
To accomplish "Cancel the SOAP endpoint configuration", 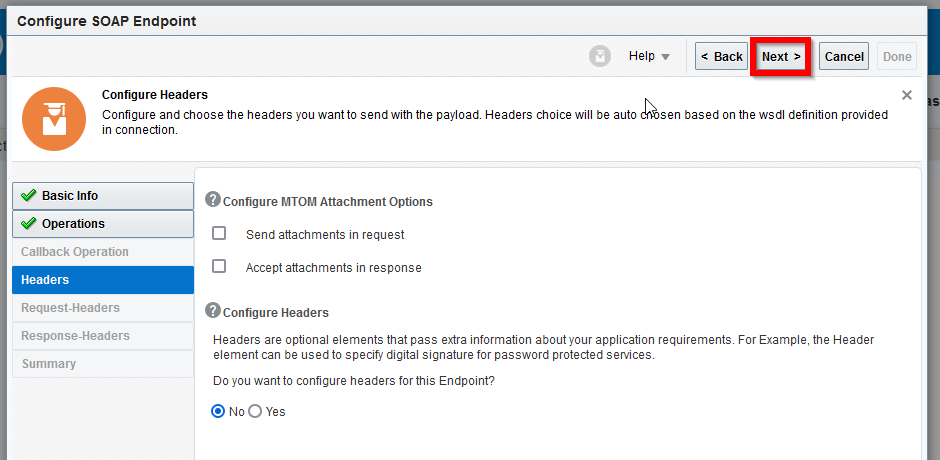I will tap(844, 56).
